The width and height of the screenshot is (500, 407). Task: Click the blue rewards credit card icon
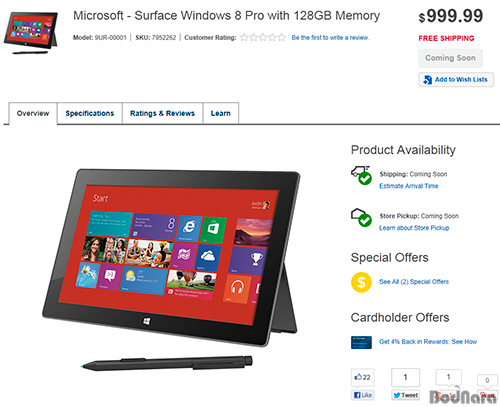[361, 342]
